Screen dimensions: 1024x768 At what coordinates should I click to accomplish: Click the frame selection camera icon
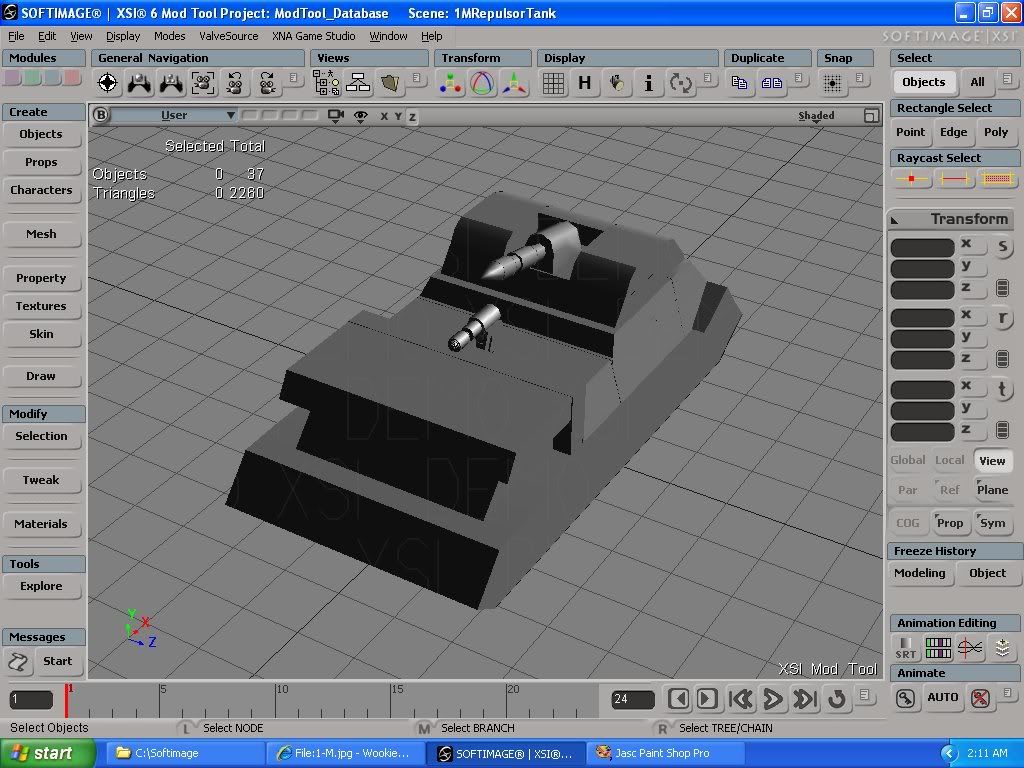tap(202, 83)
